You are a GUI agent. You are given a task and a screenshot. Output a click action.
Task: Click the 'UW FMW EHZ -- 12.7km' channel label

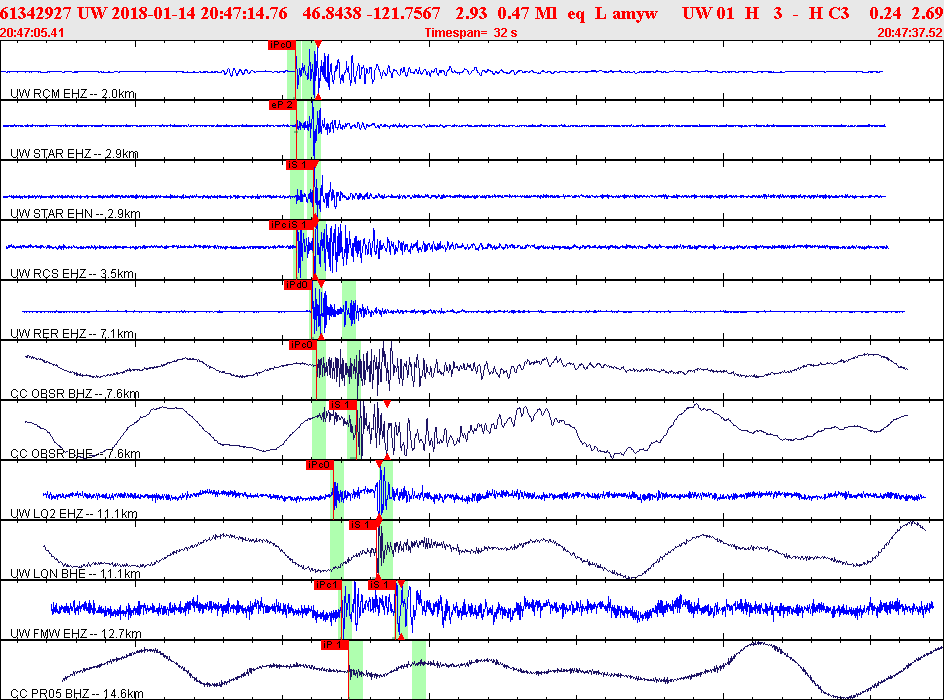[x=76, y=634]
